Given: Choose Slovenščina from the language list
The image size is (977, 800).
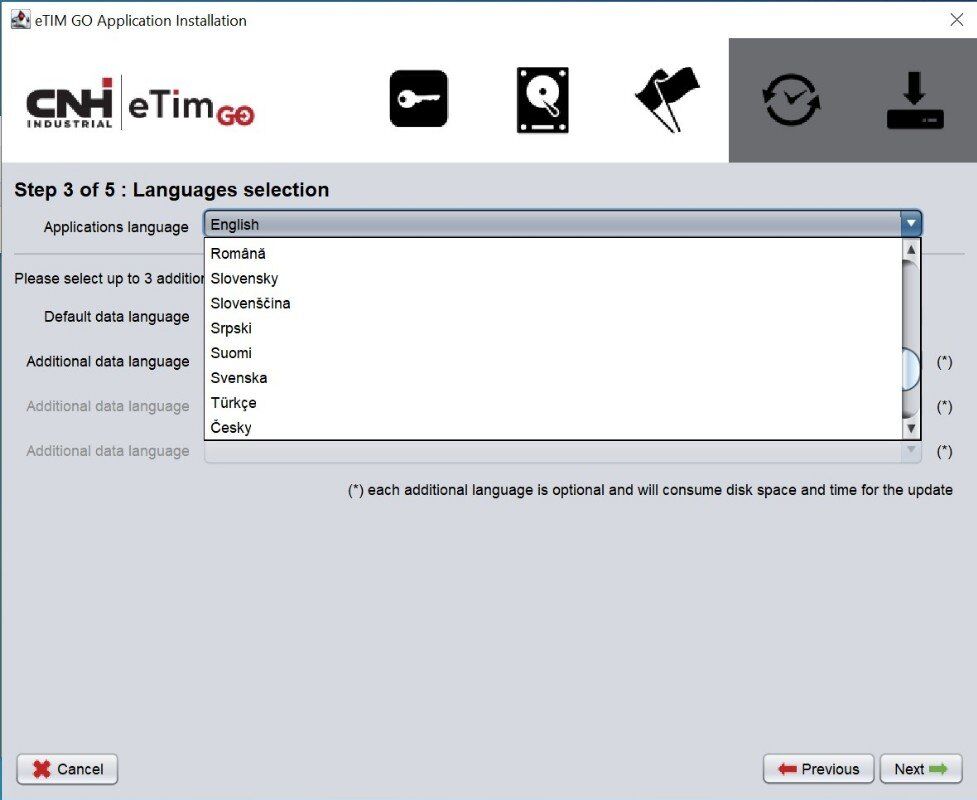Looking at the screenshot, I should pyautogui.click(x=553, y=303).
